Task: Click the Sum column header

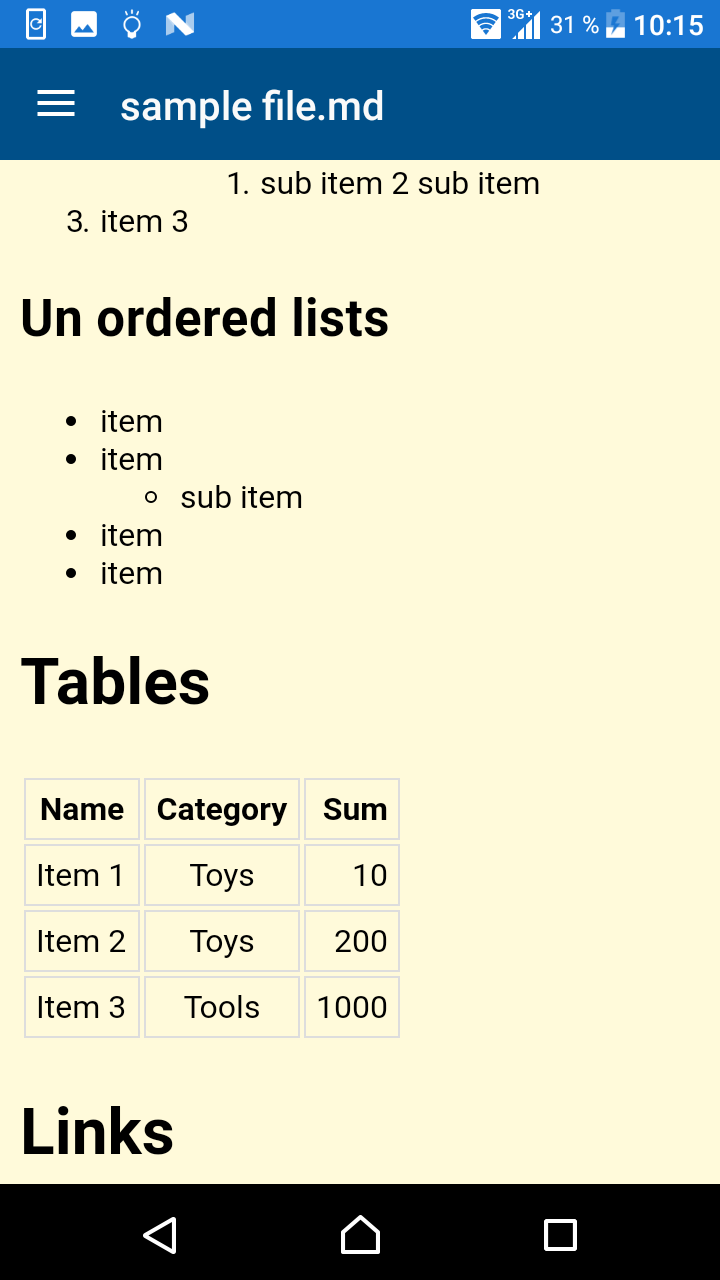Action: [354, 809]
